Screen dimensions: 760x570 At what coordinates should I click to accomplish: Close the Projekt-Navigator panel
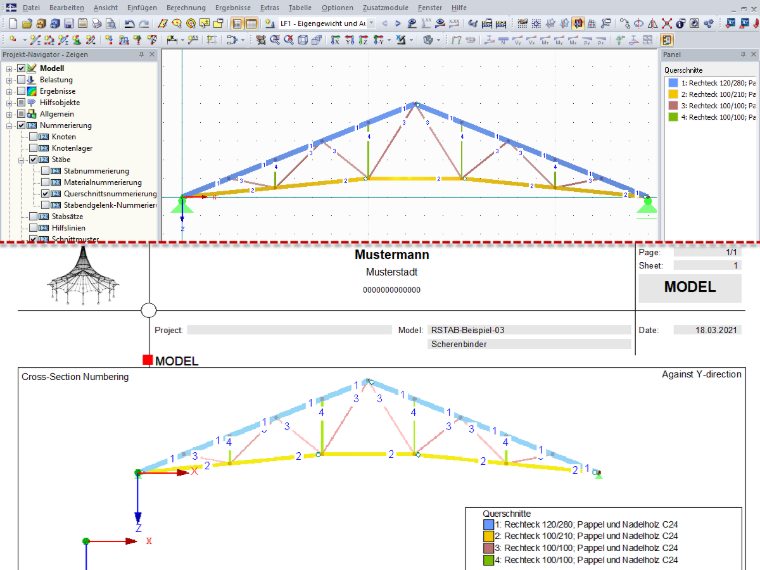(152, 54)
